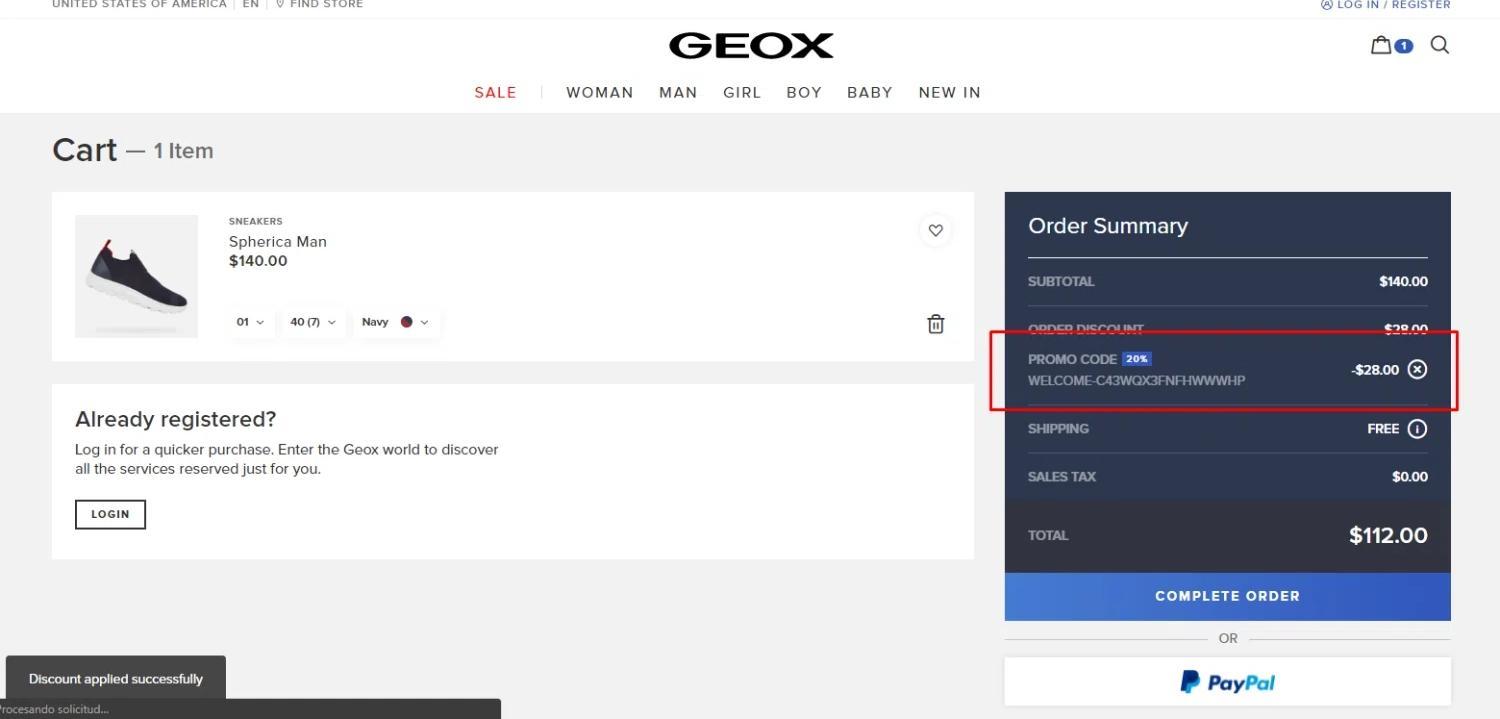The width and height of the screenshot is (1500, 719).
Task: Pay with the PayPal button
Action: (x=1228, y=682)
